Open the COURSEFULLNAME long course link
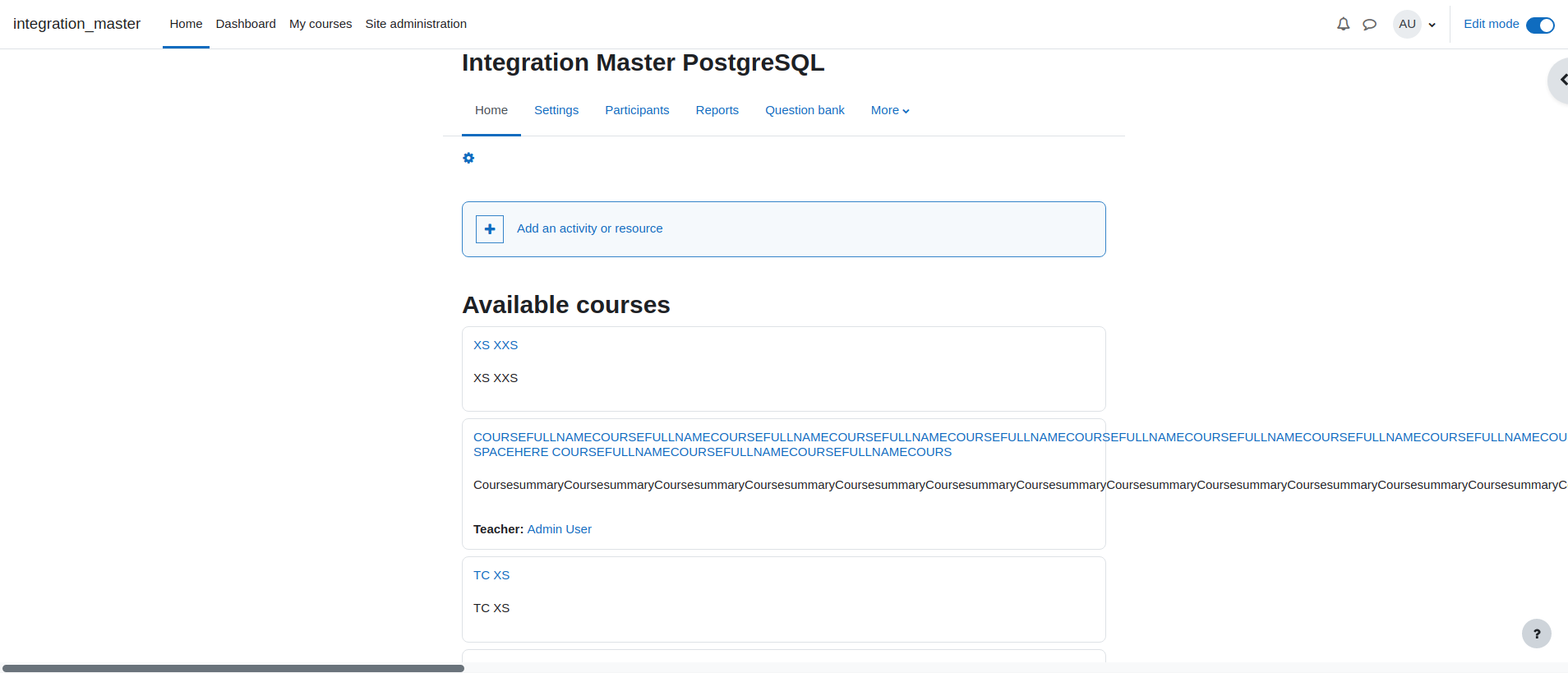 pyautogui.click(x=1020, y=445)
